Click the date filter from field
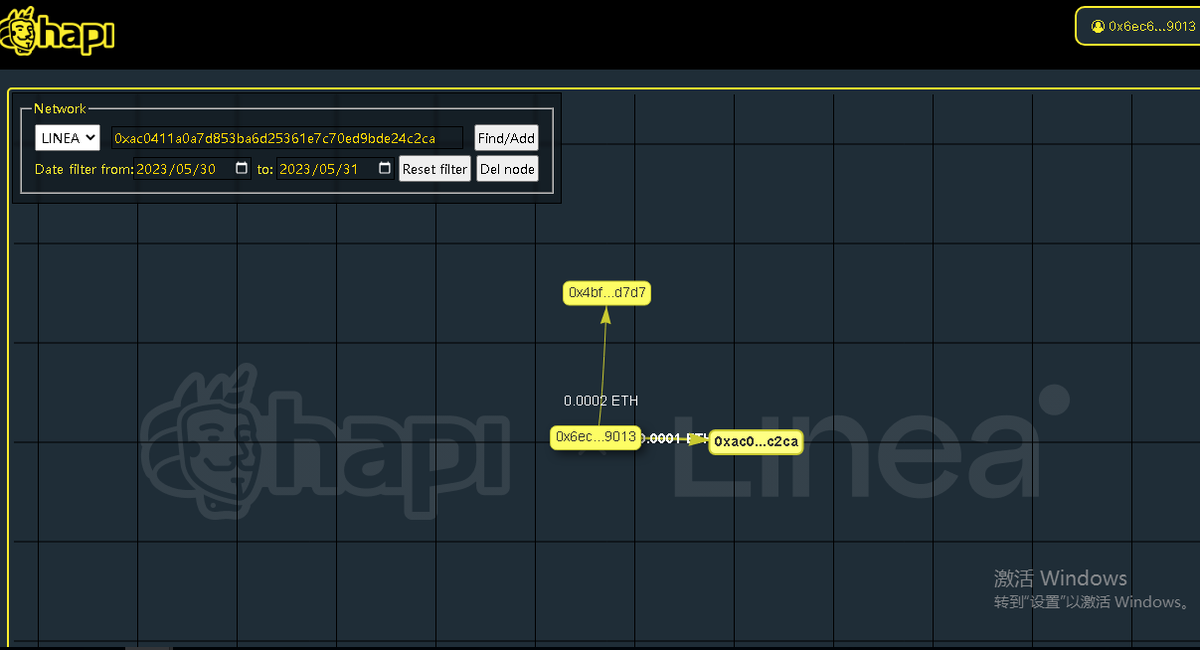The image size is (1200, 650). tap(193, 169)
